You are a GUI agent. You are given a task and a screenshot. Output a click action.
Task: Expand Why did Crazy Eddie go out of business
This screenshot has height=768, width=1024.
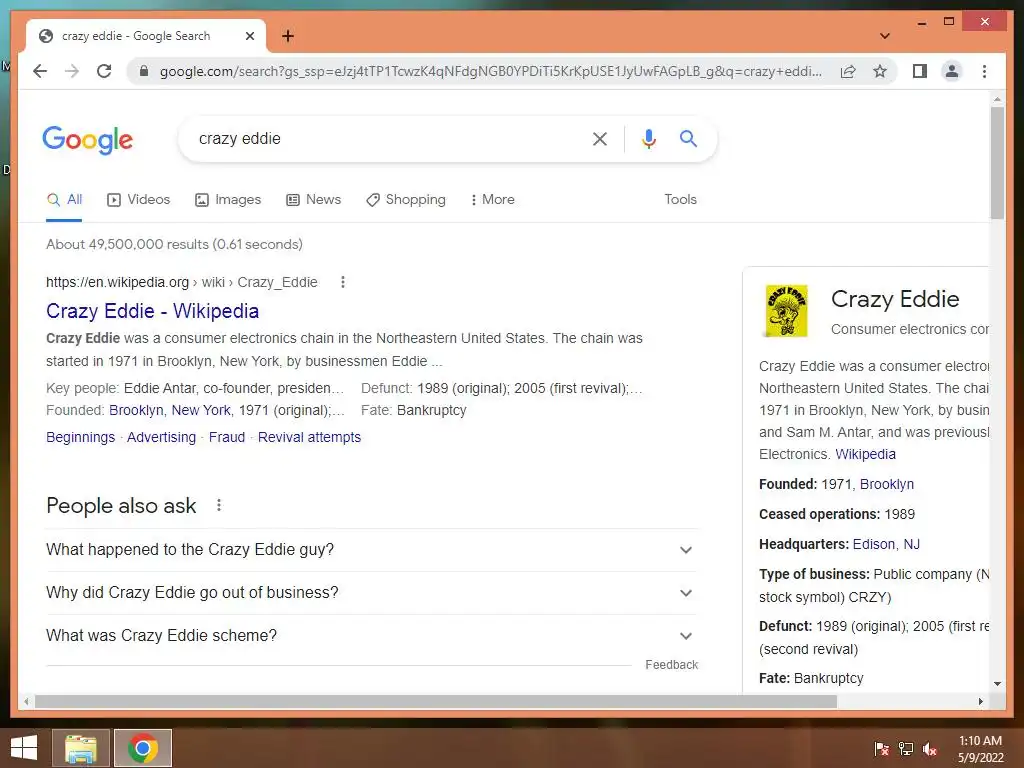(371, 593)
